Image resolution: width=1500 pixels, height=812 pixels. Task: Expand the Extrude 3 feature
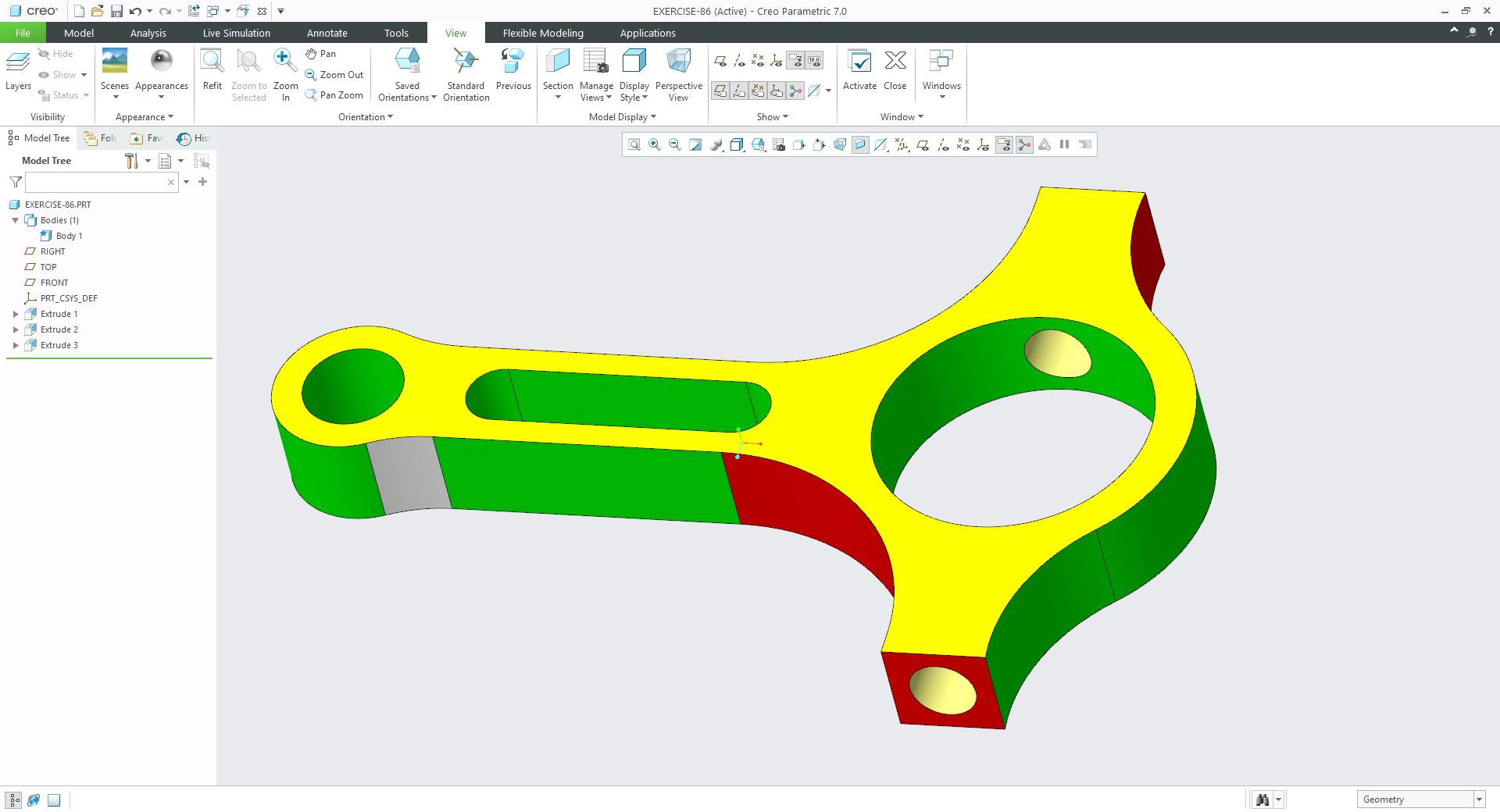pyautogui.click(x=16, y=345)
